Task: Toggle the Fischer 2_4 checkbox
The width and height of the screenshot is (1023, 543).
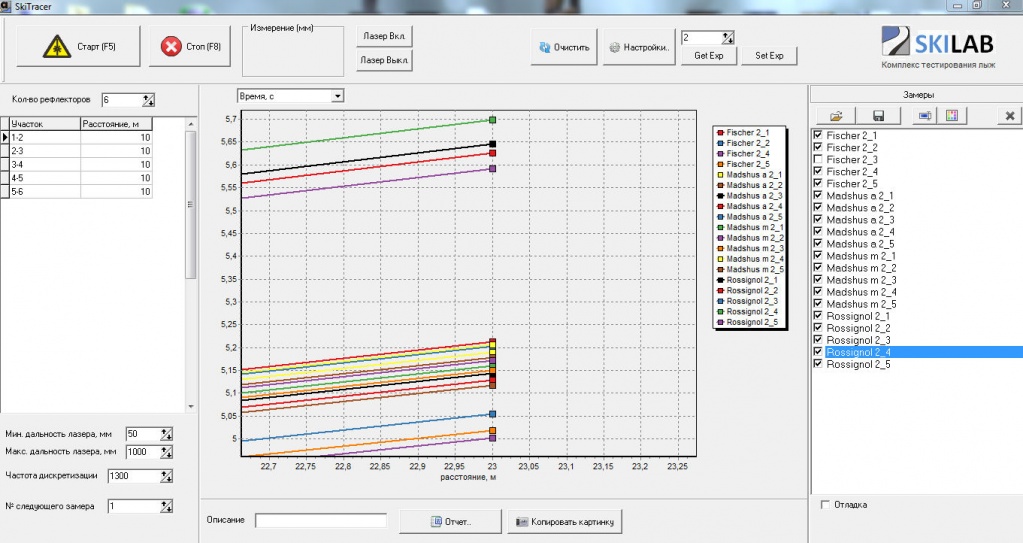Action: coord(817,171)
